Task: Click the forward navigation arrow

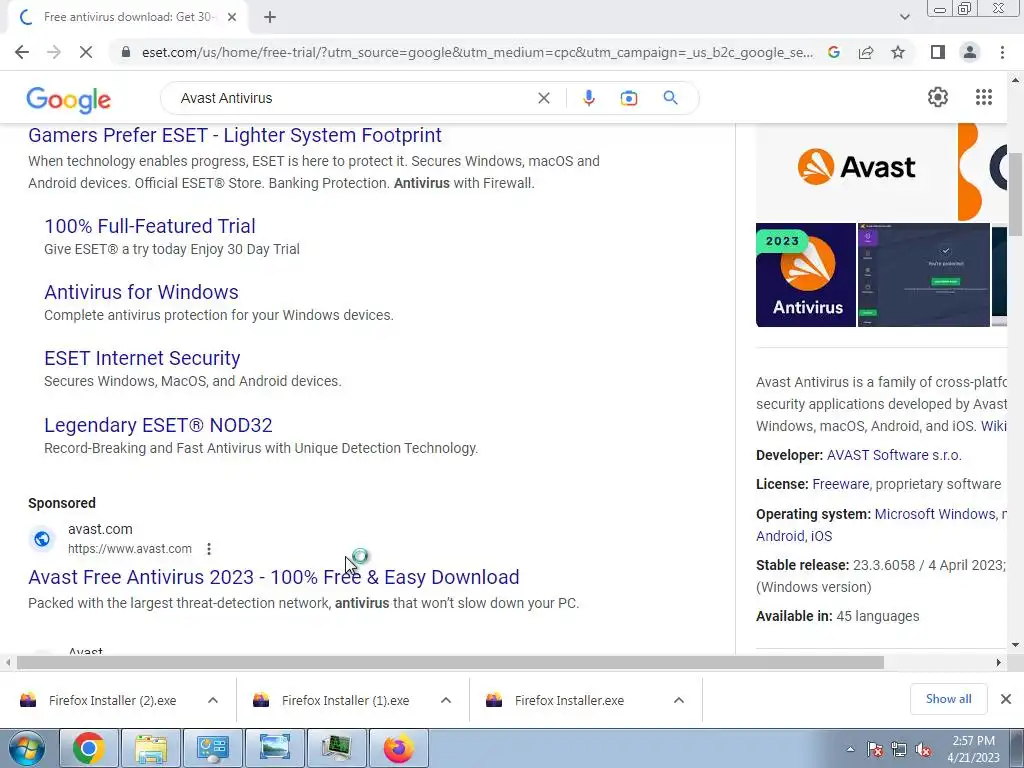Action: (54, 52)
